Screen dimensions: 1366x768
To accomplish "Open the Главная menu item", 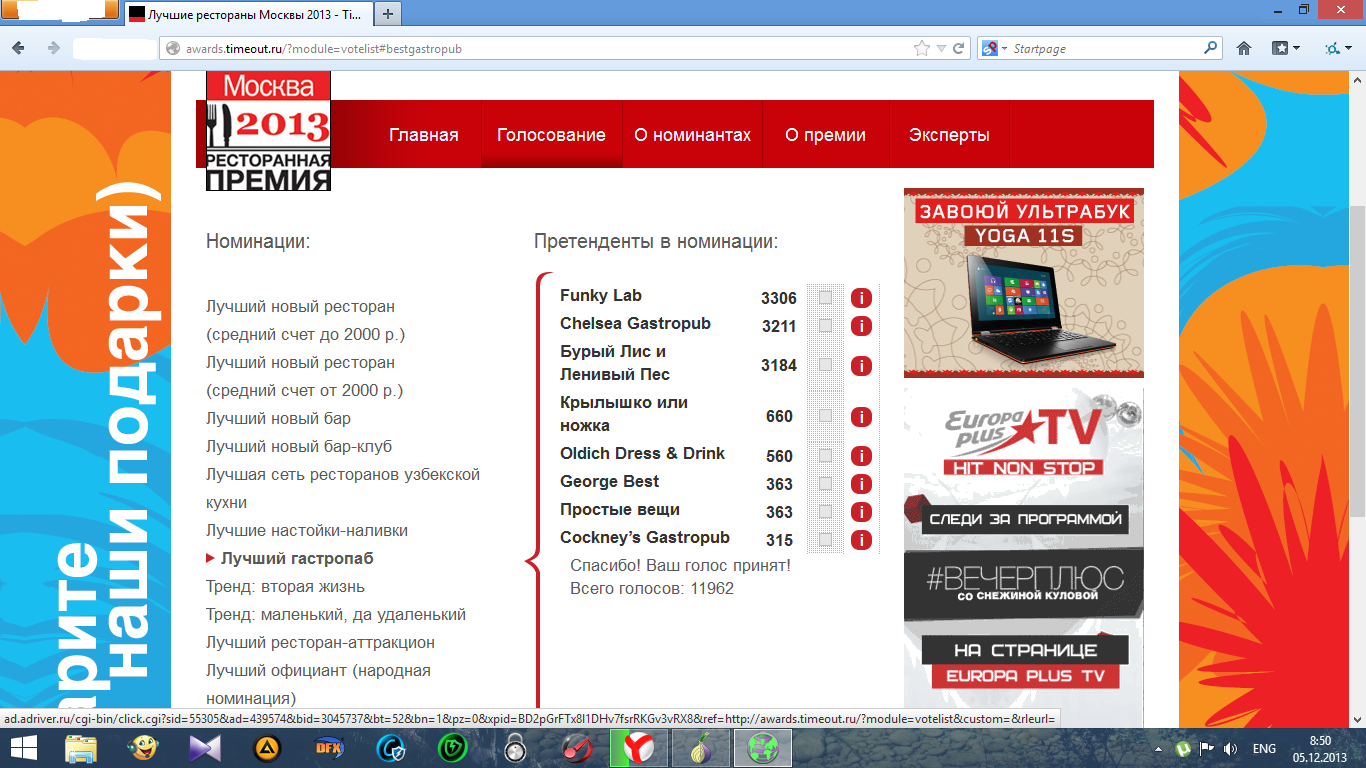I will [424, 135].
